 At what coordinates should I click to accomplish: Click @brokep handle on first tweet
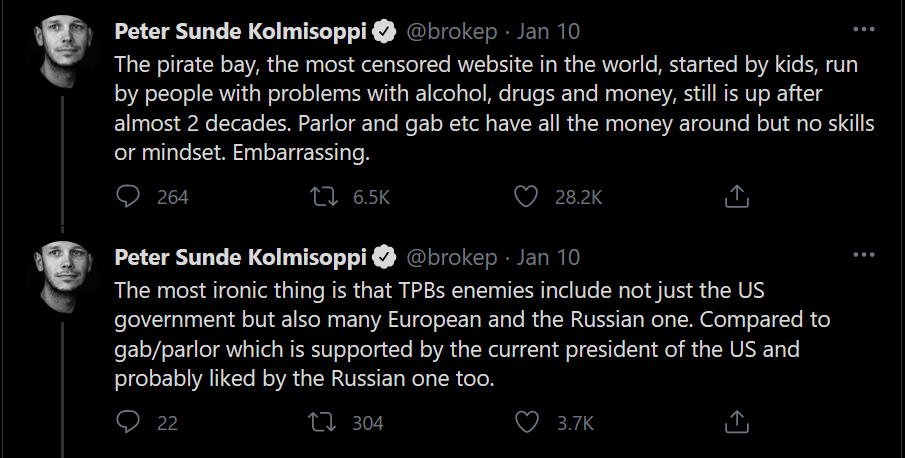450,32
